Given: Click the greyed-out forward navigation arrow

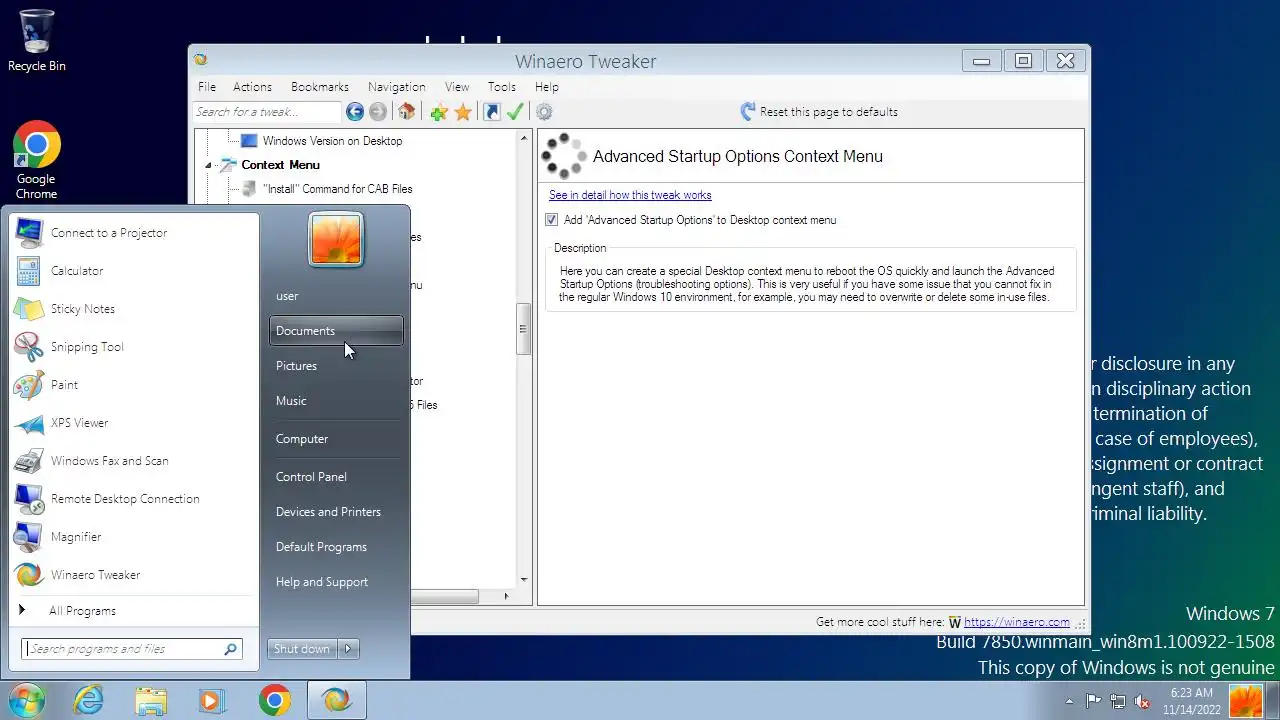Looking at the screenshot, I should pyautogui.click(x=378, y=112).
